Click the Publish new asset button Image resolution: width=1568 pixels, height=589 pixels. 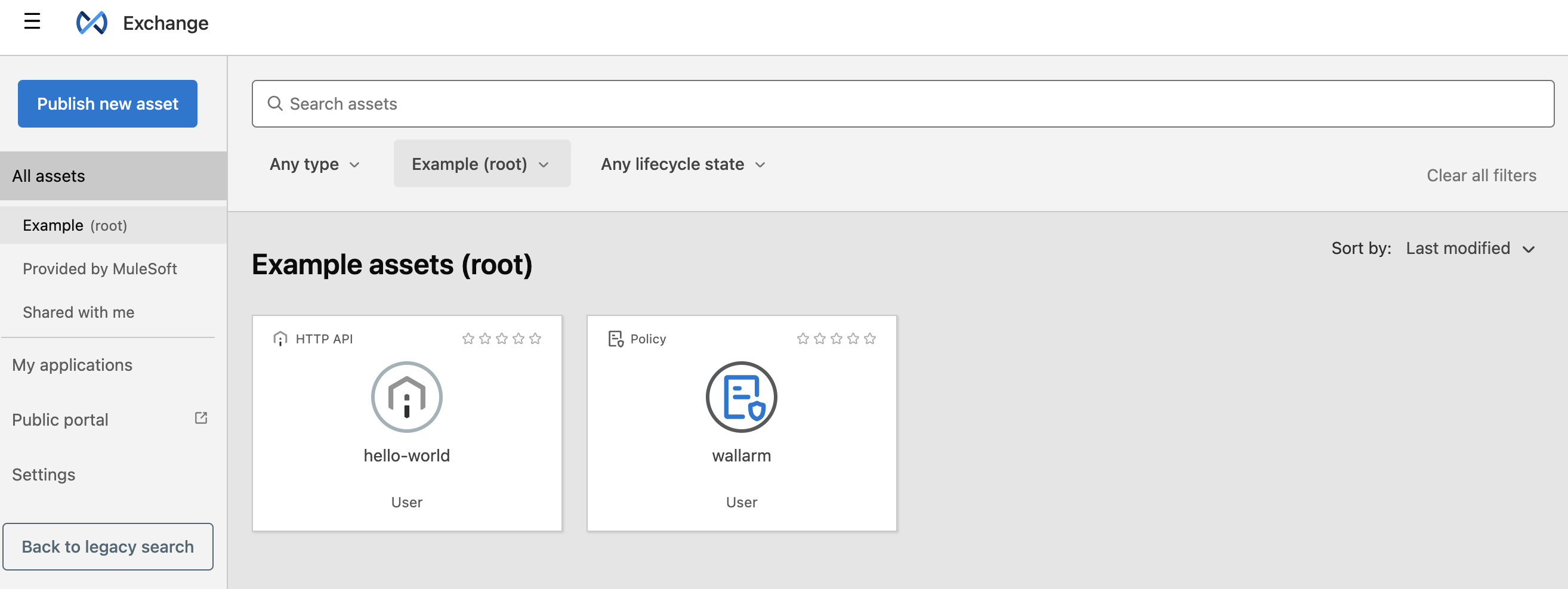tap(107, 104)
